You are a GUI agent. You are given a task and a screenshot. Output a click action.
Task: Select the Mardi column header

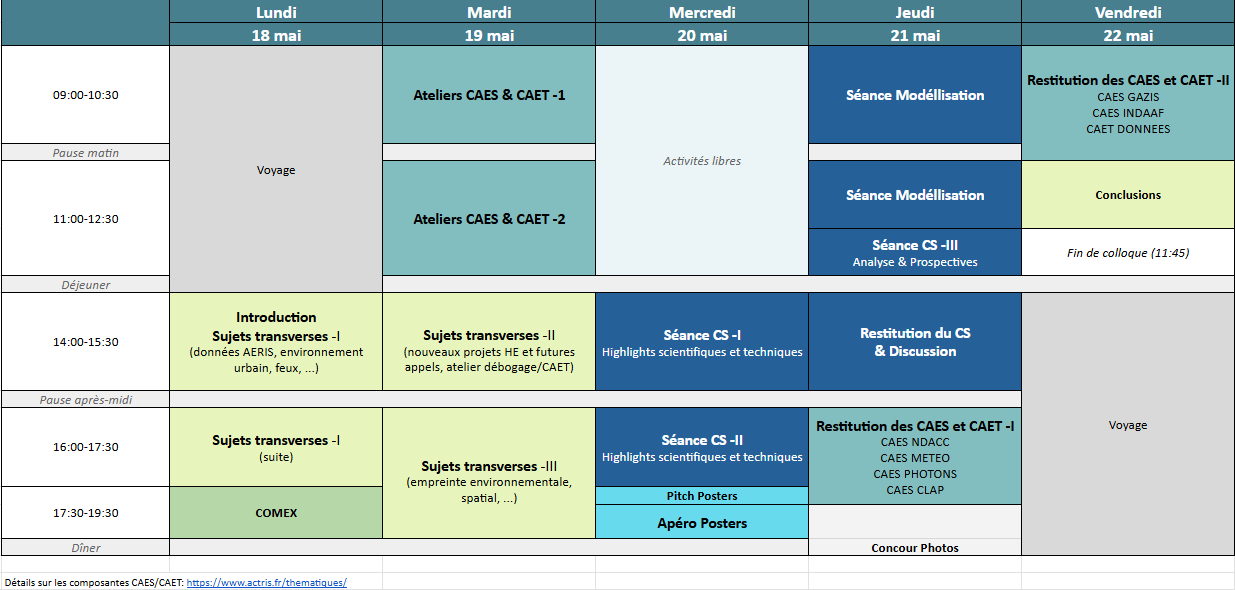click(x=489, y=12)
